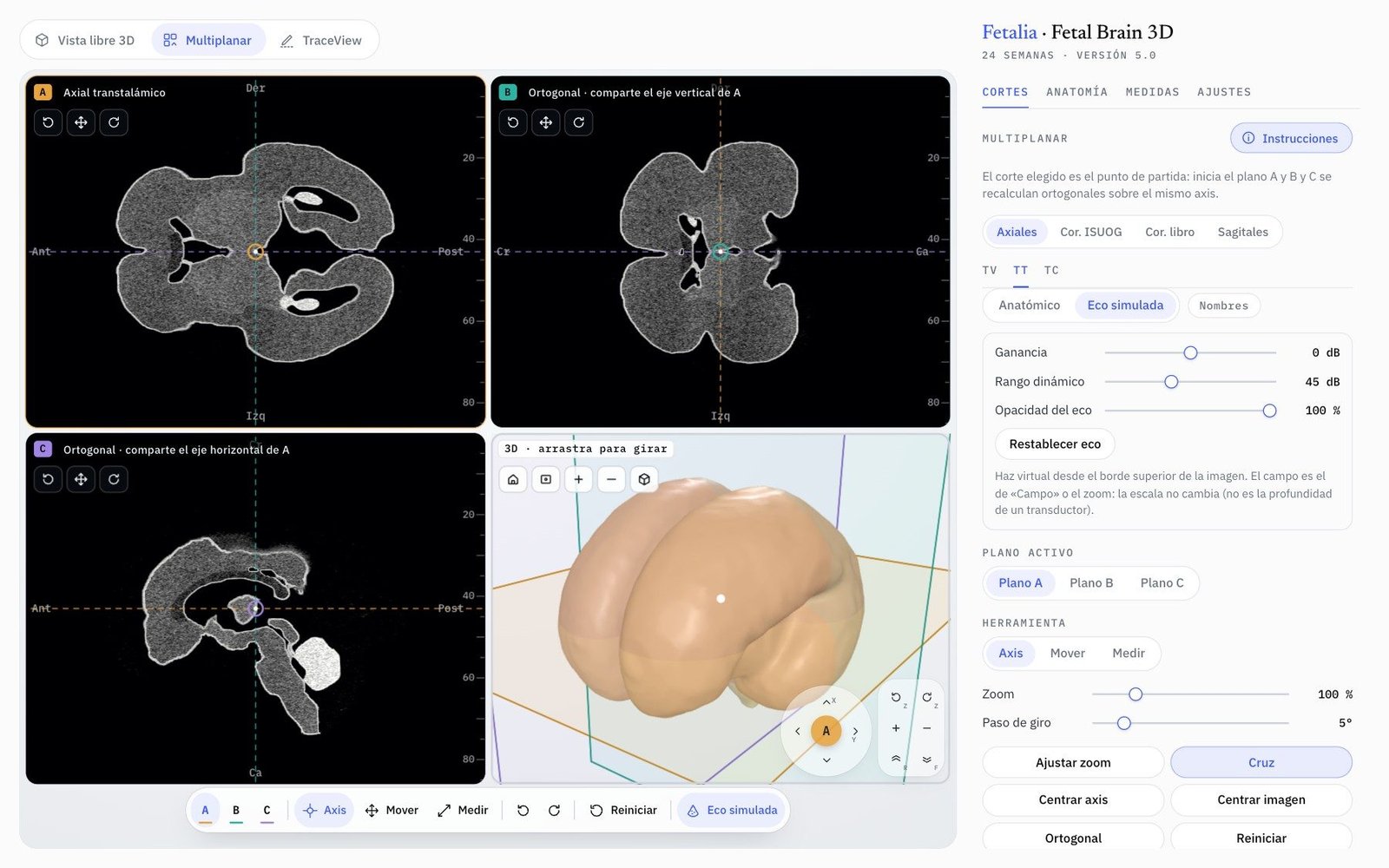Choose the TV sub-tab
Image resolution: width=1389 pixels, height=868 pixels.
(x=990, y=271)
